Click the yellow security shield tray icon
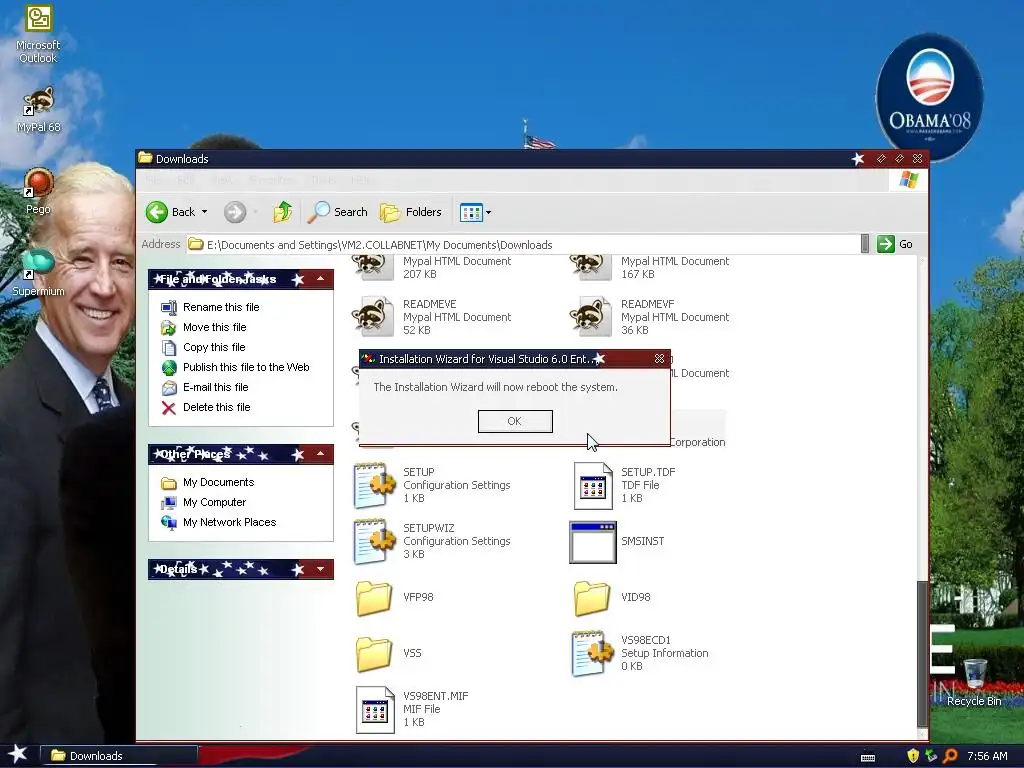 [913, 756]
